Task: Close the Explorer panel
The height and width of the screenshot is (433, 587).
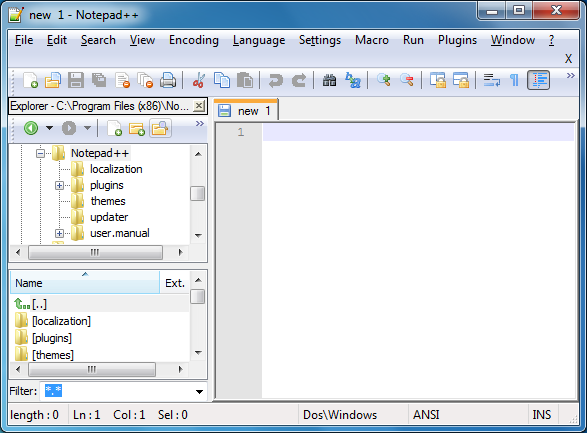Action: point(199,106)
